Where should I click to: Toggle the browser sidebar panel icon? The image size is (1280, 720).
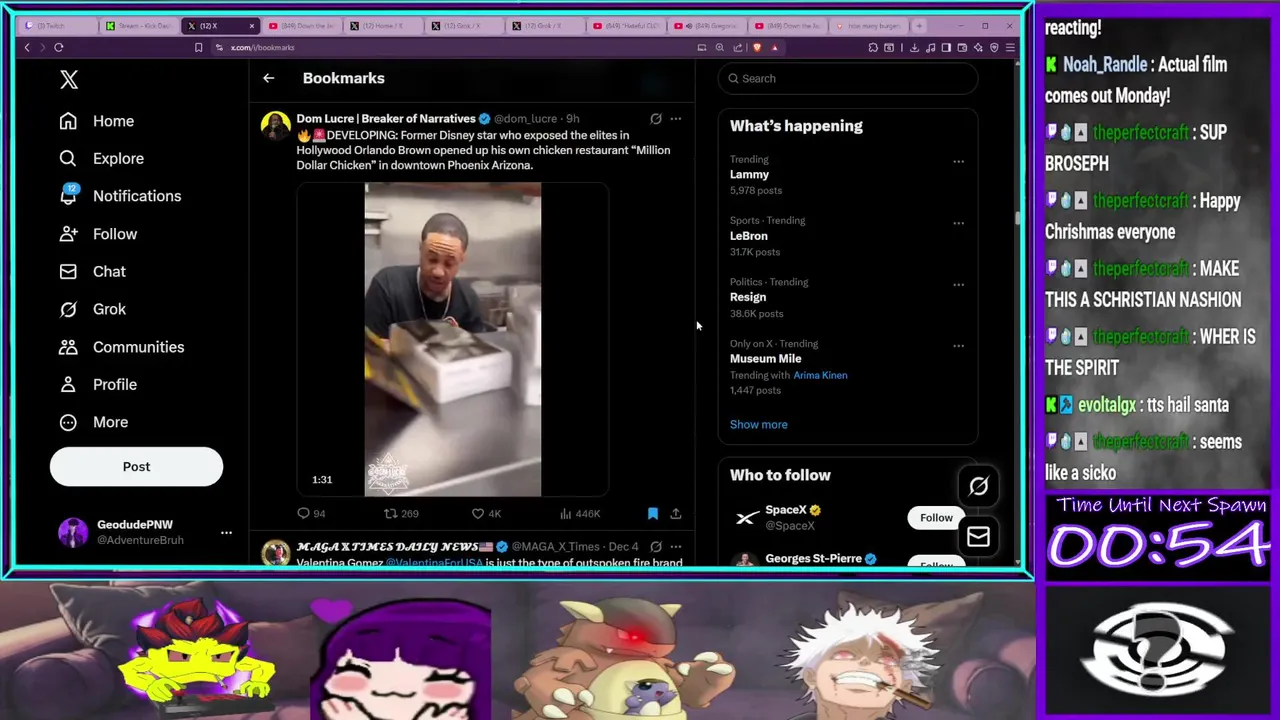click(x=946, y=47)
